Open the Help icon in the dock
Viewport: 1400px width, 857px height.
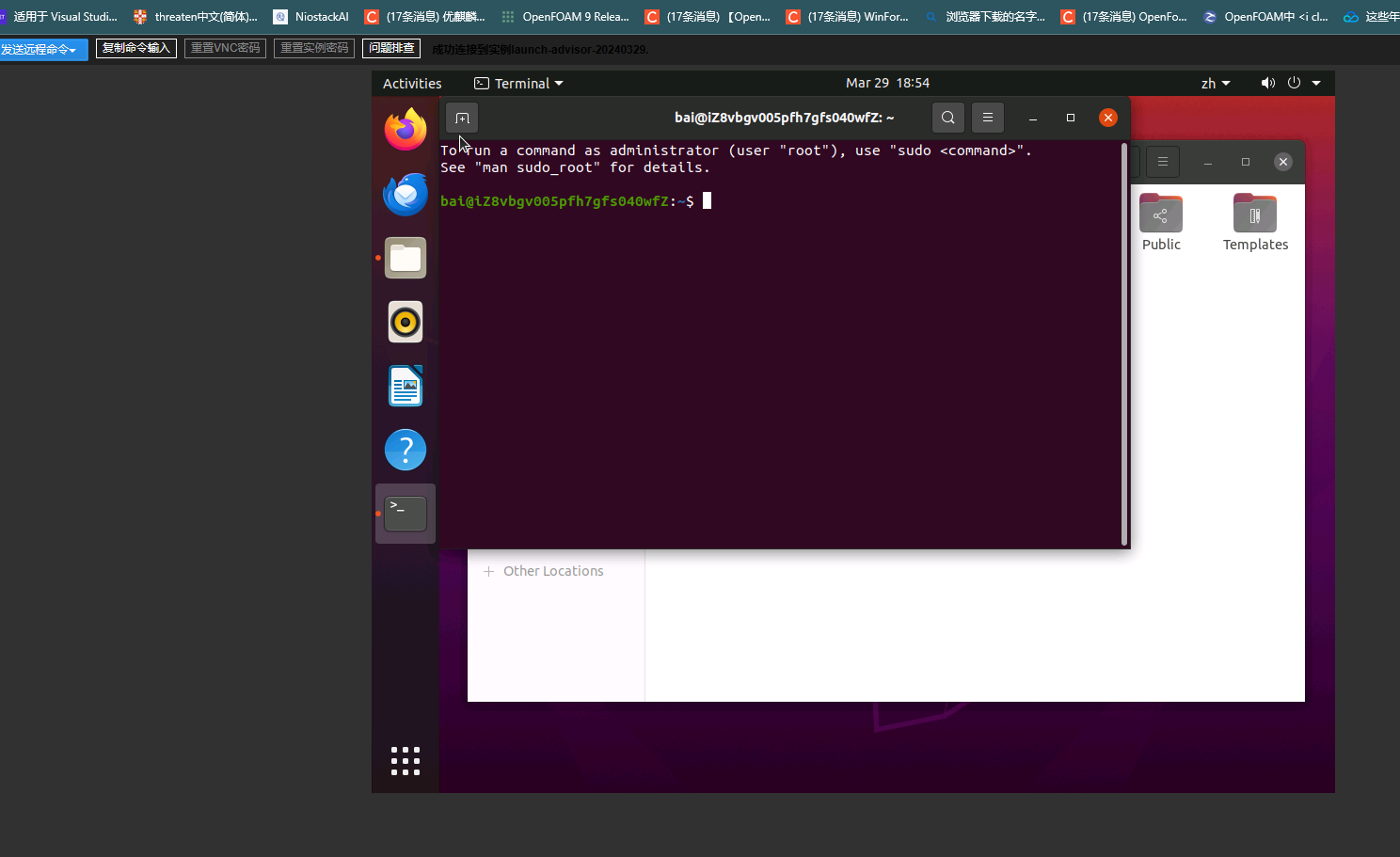[406, 450]
